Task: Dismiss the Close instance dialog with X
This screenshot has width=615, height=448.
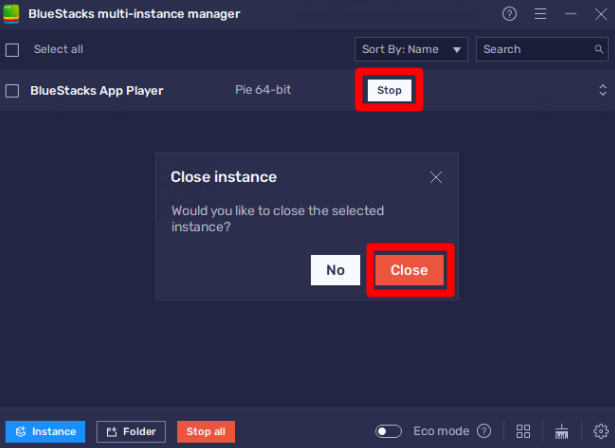Action: [436, 177]
